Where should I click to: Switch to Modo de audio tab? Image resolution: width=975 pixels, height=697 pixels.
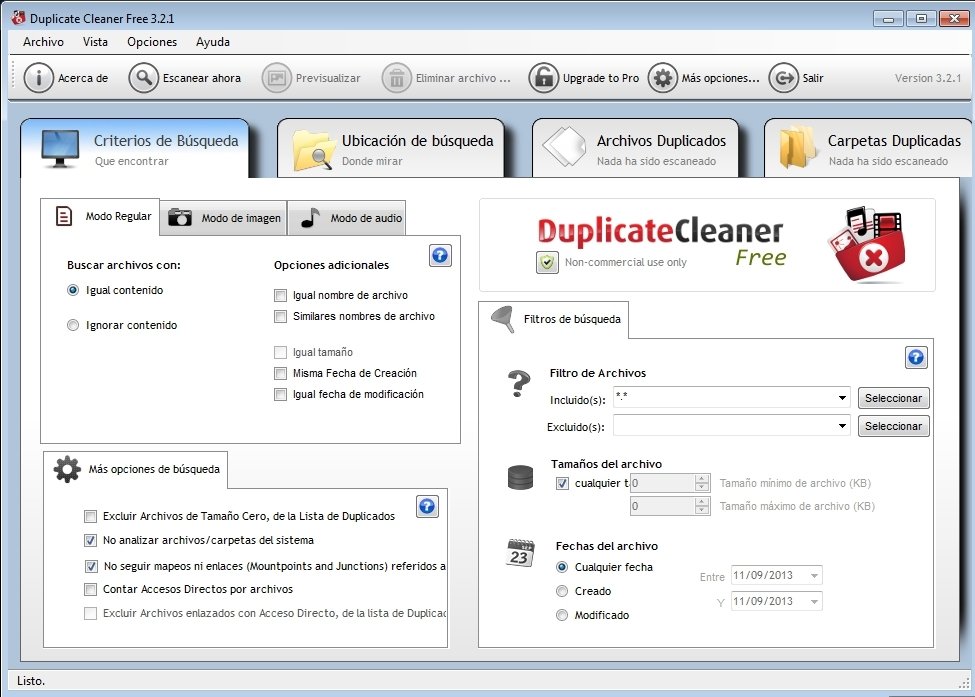(346, 218)
